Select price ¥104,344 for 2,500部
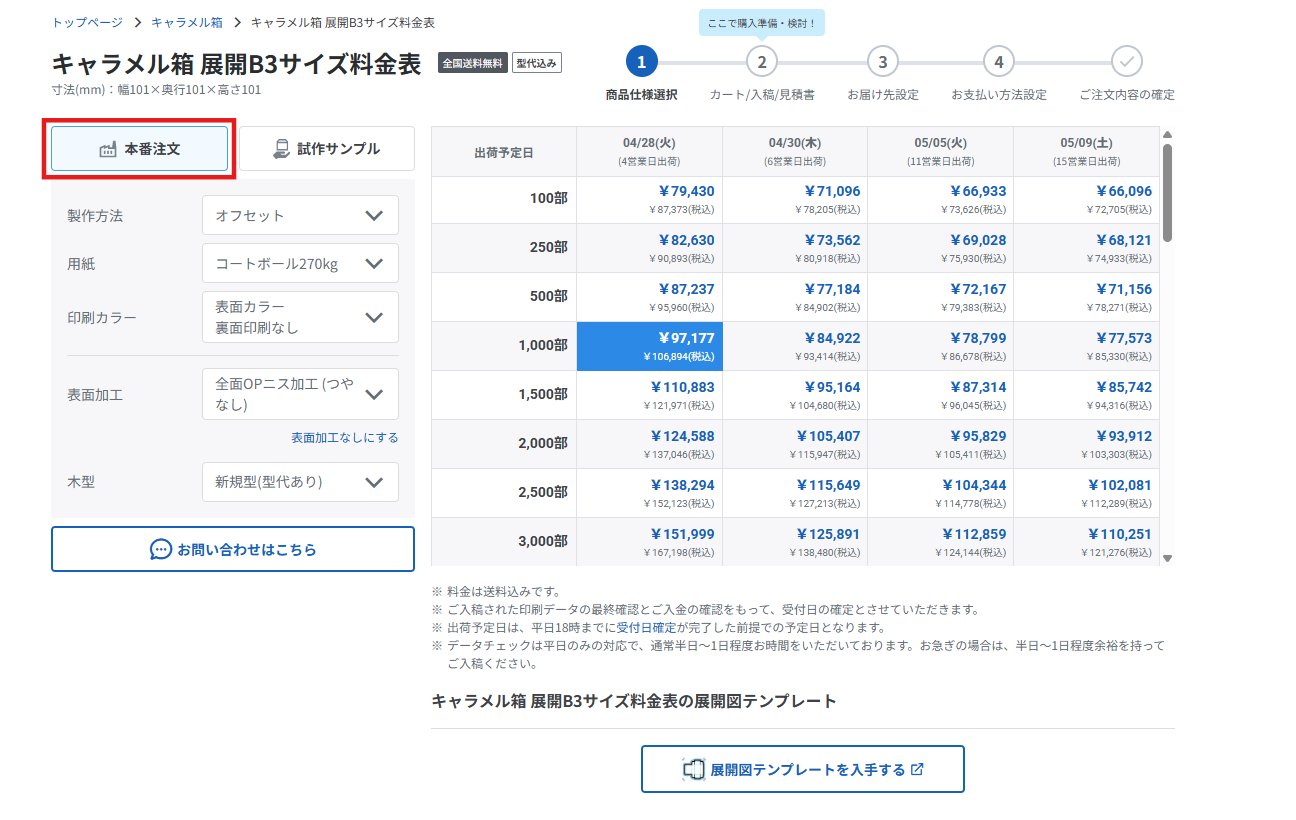The width and height of the screenshot is (1296, 820). 940,493
